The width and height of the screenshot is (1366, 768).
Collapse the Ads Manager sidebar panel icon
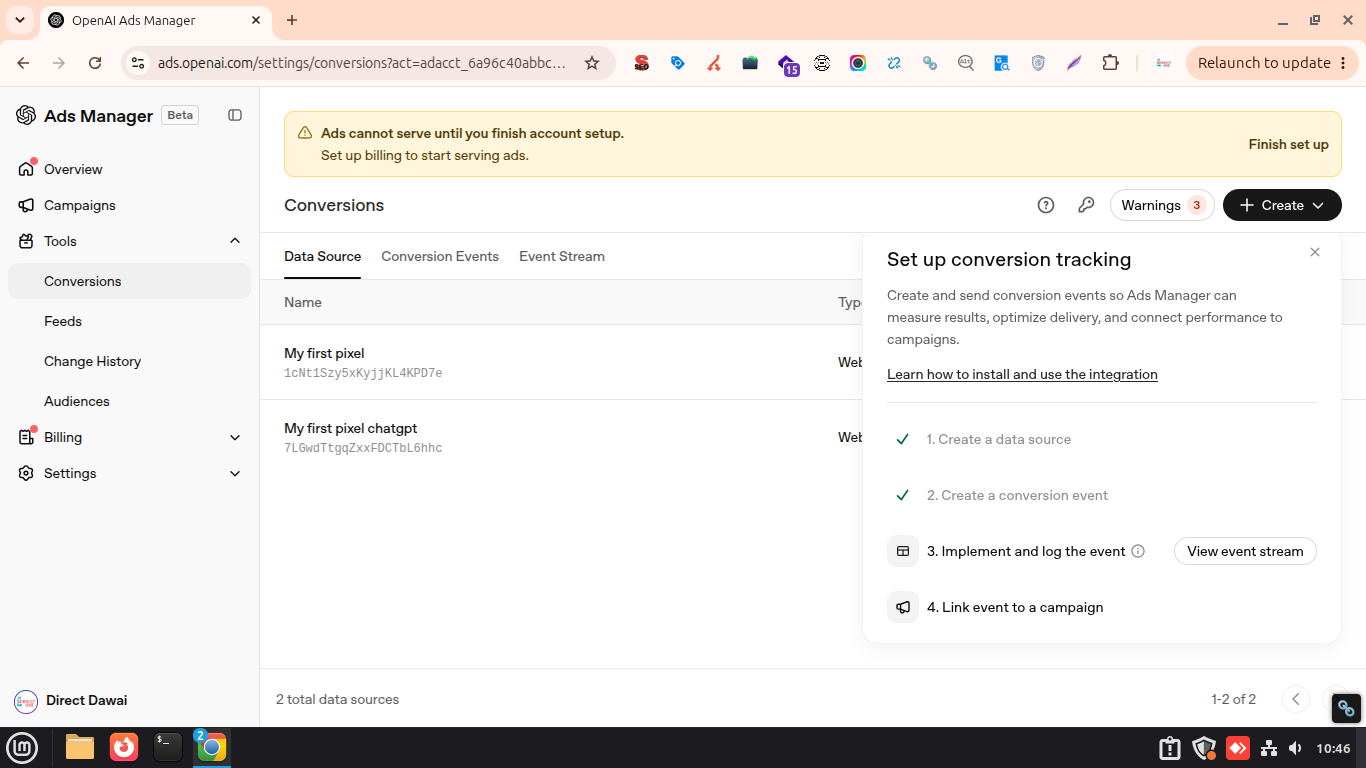(x=235, y=115)
